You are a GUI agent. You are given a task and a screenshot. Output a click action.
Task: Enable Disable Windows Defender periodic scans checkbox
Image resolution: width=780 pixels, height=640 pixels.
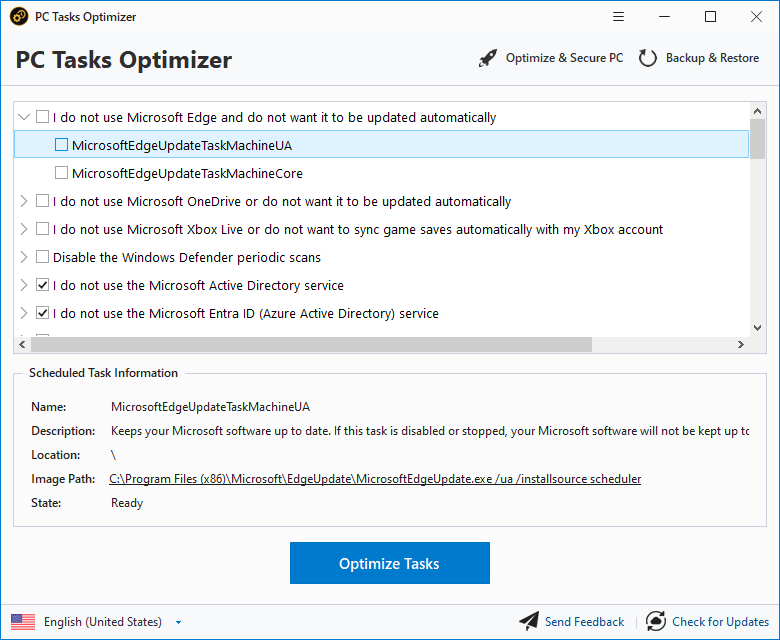(43, 257)
